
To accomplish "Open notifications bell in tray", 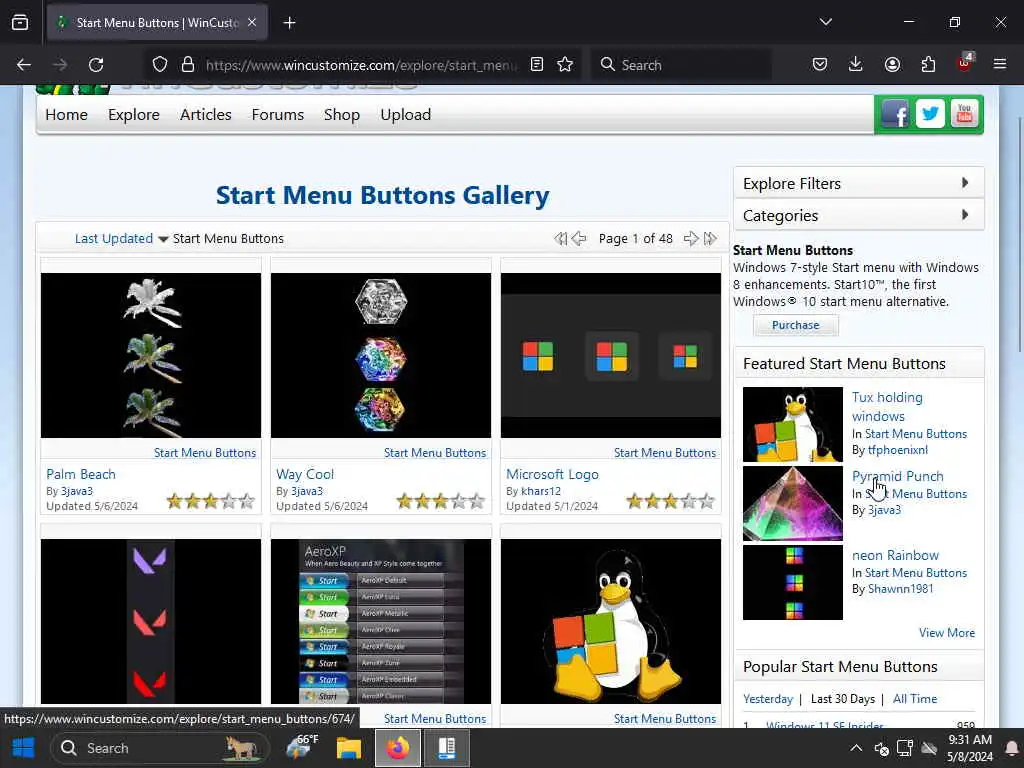I will (1012, 748).
